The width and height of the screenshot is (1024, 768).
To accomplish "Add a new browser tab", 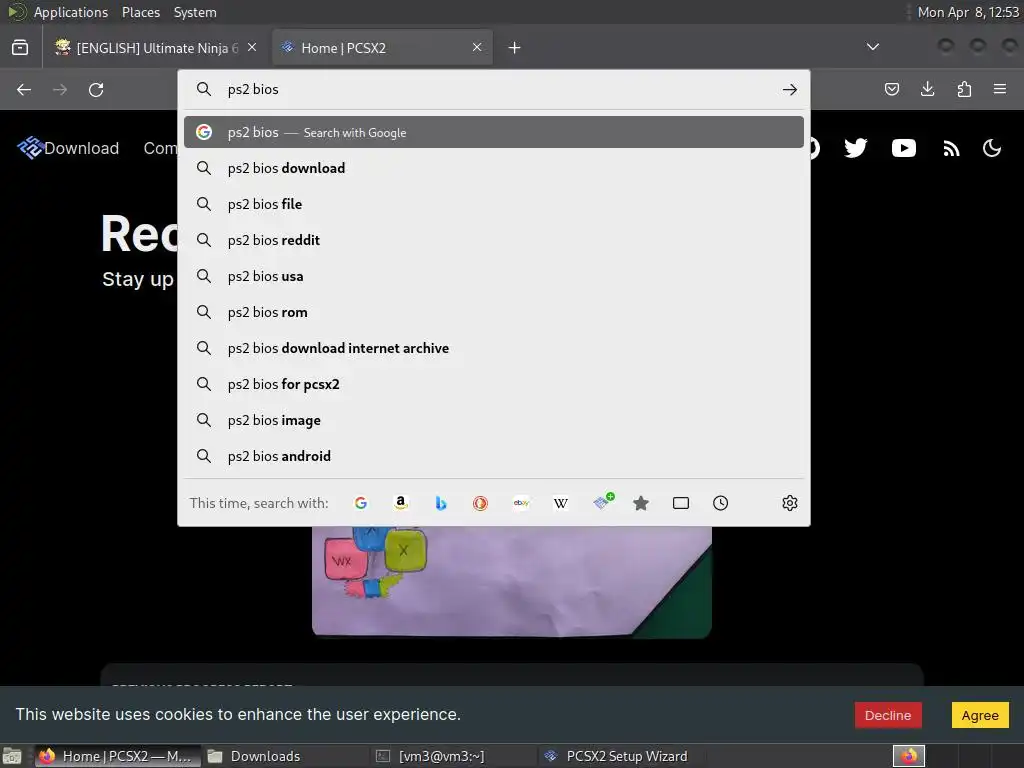I will tap(515, 48).
